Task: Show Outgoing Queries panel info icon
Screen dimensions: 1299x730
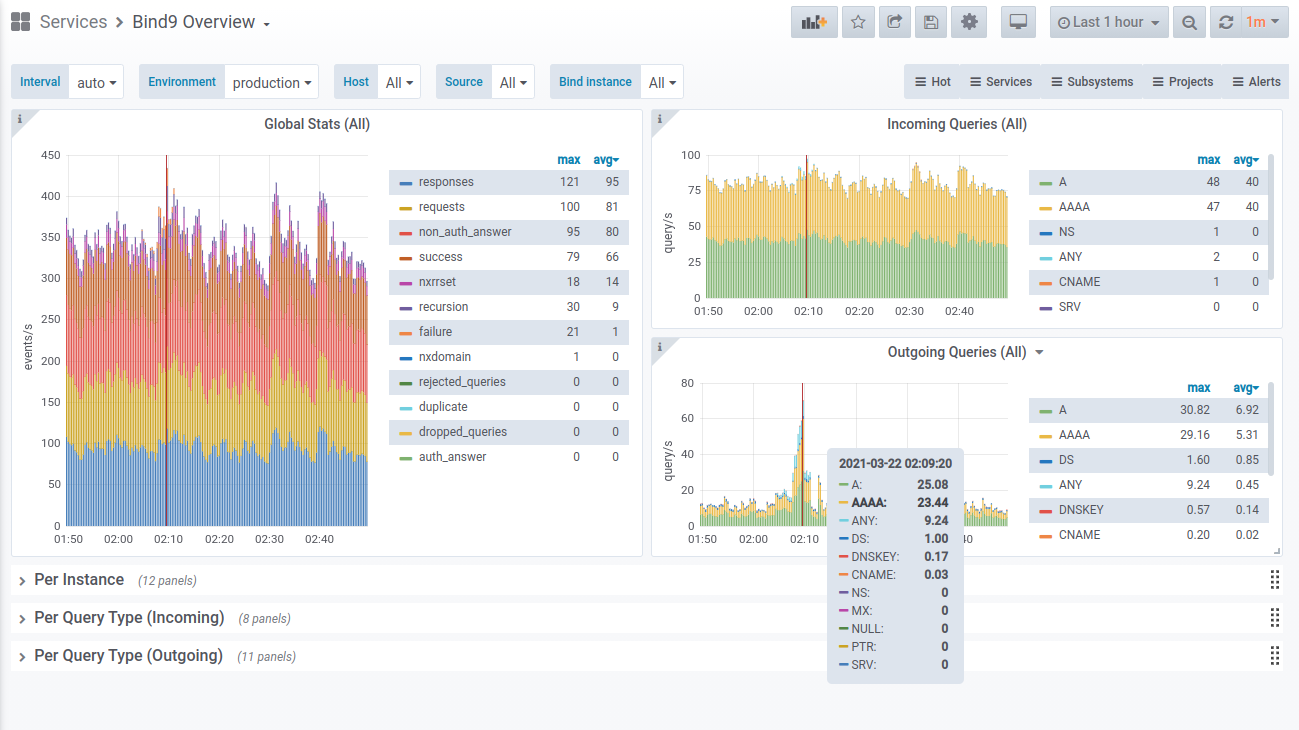Action: point(660,346)
